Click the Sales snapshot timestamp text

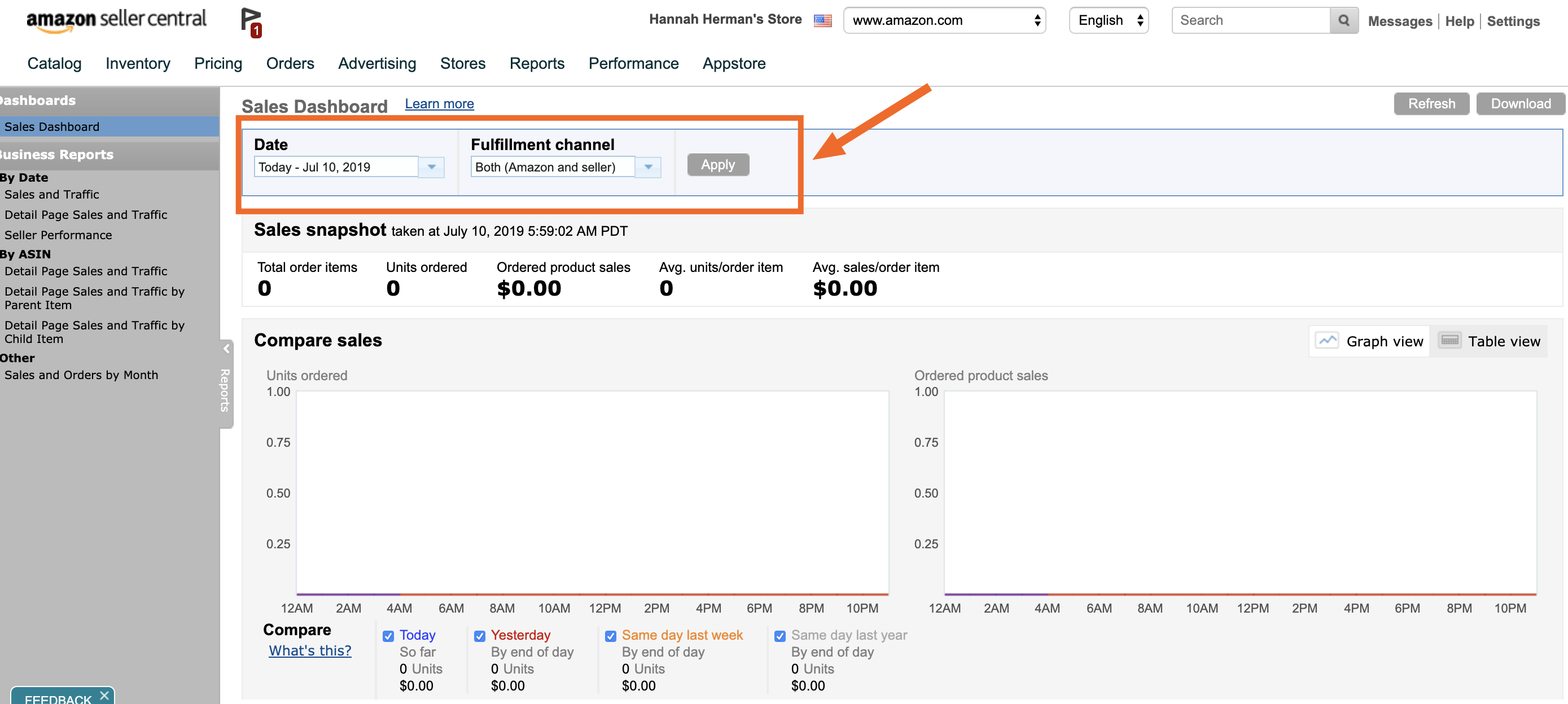pos(509,231)
